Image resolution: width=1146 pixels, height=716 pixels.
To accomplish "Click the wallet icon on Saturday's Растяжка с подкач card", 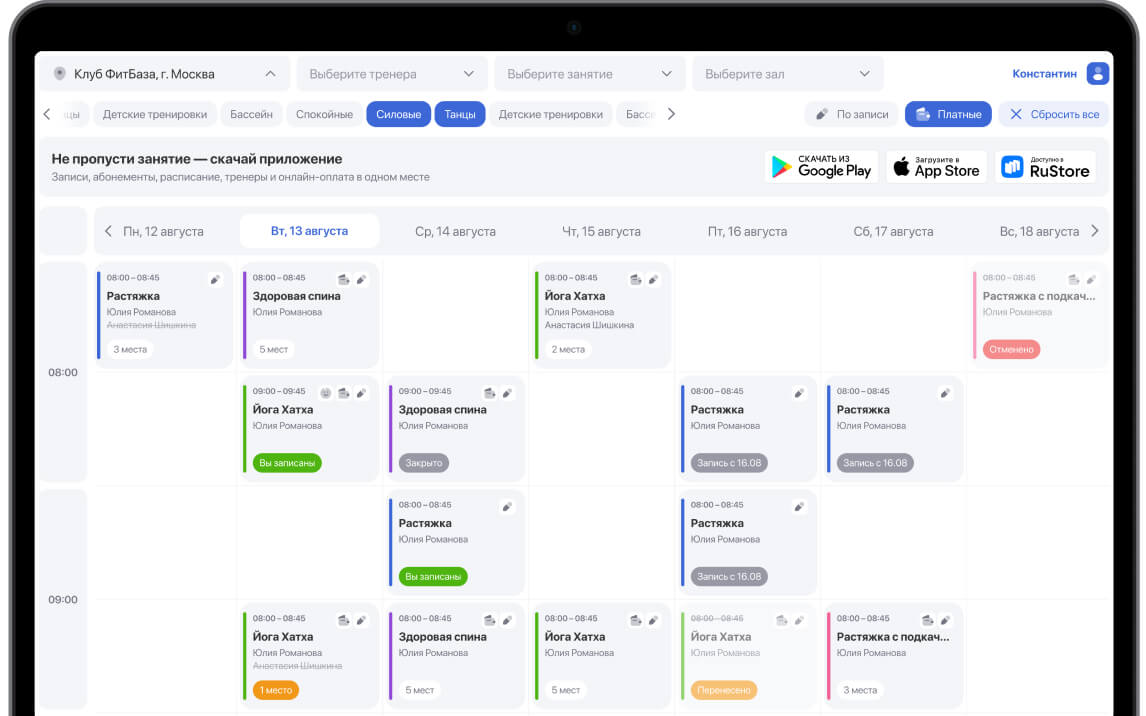I will pos(927,620).
